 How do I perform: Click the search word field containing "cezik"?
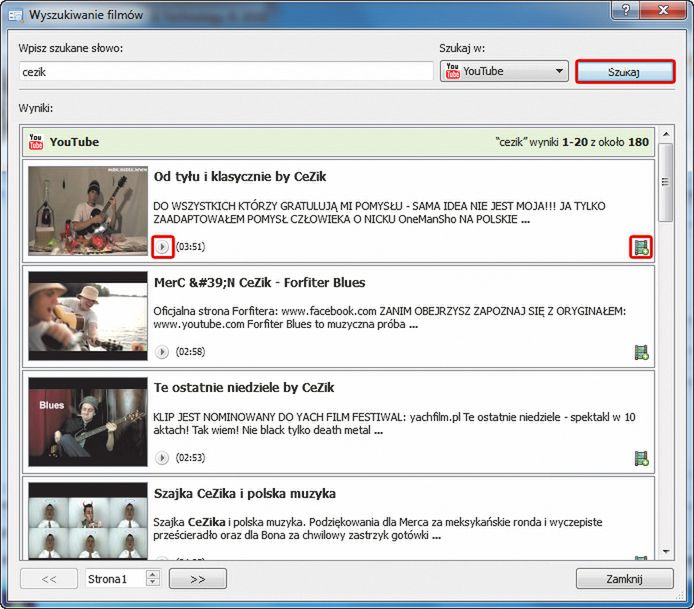coord(226,72)
